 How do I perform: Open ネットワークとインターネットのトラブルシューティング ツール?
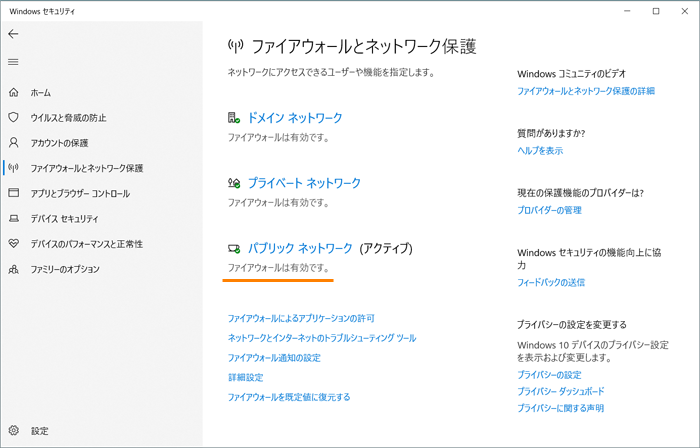[x=322, y=338]
